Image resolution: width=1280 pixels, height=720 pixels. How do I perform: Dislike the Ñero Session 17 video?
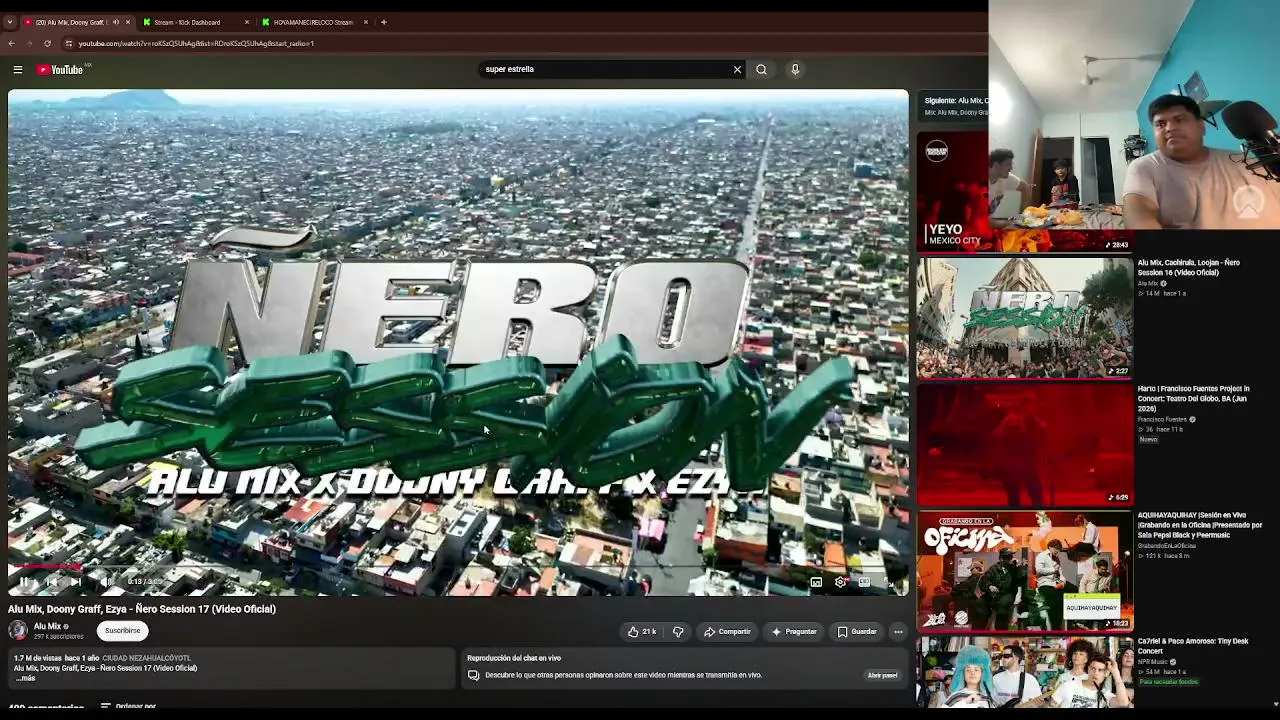click(678, 632)
